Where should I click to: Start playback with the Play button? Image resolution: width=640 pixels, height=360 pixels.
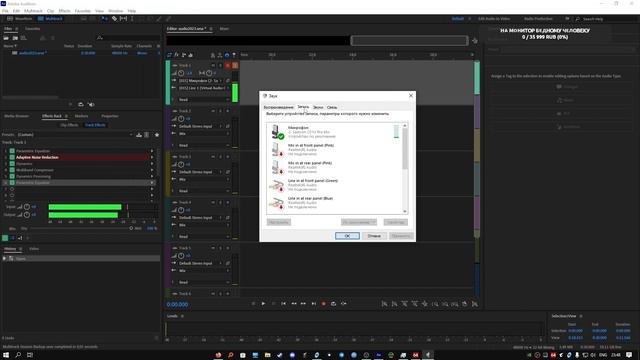tap(263, 304)
